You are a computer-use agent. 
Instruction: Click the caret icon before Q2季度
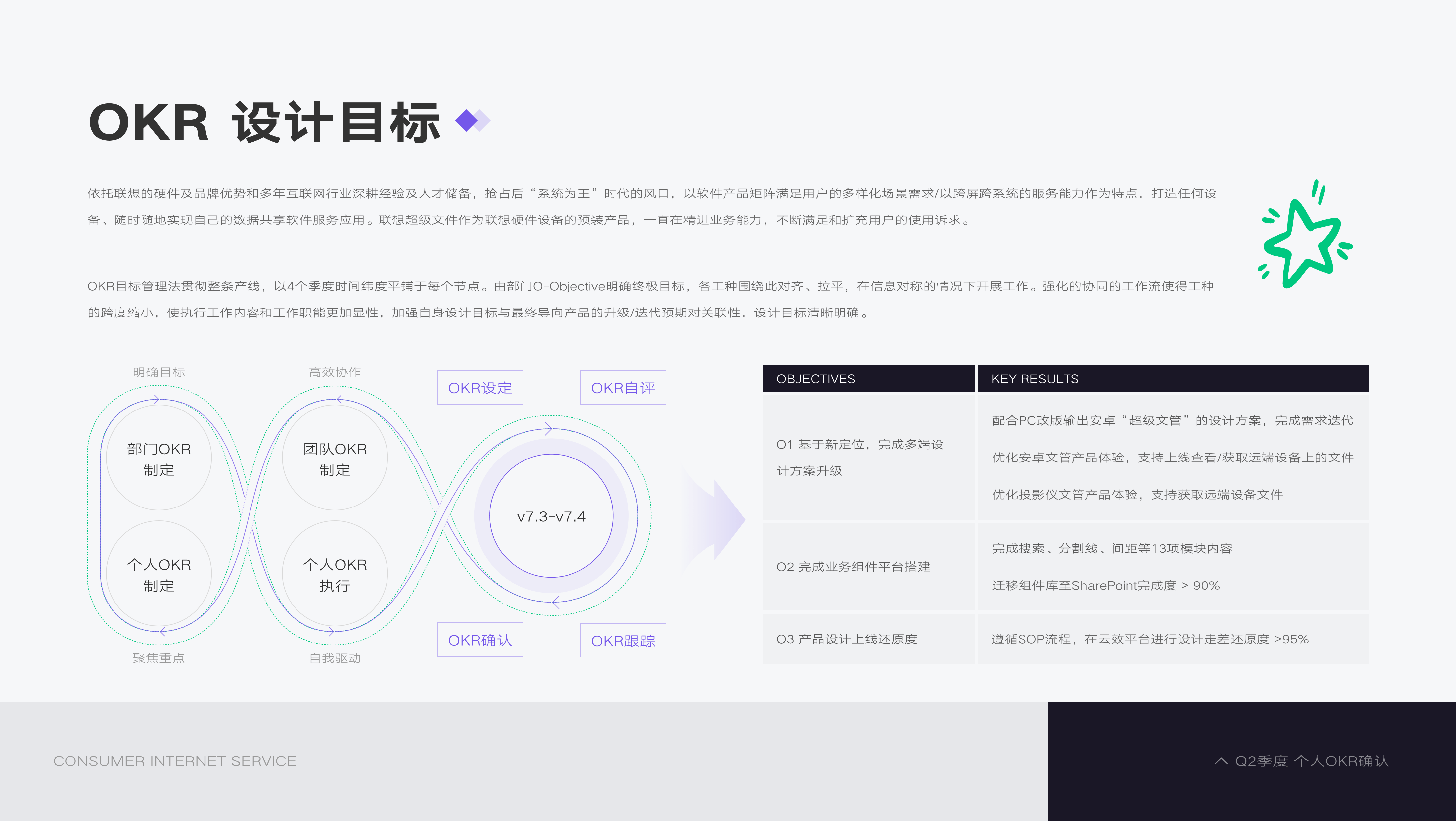pos(1221,761)
